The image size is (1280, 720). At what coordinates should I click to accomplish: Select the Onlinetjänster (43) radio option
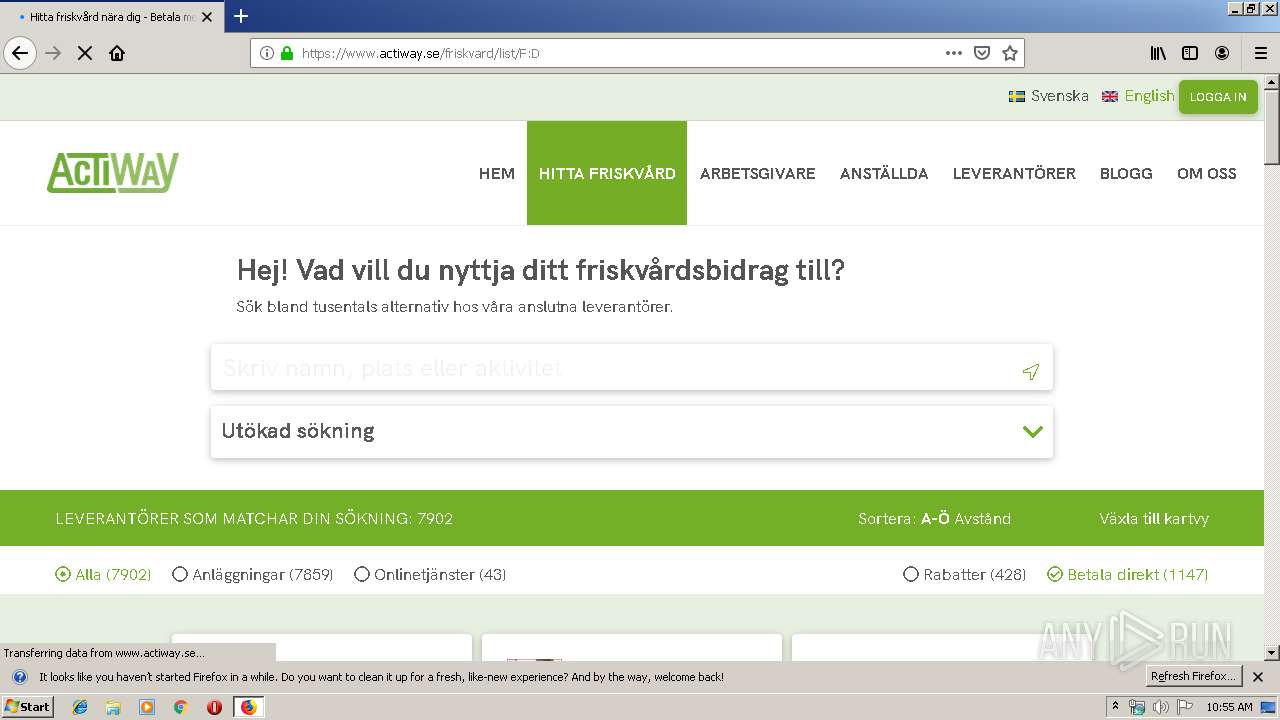[430, 574]
